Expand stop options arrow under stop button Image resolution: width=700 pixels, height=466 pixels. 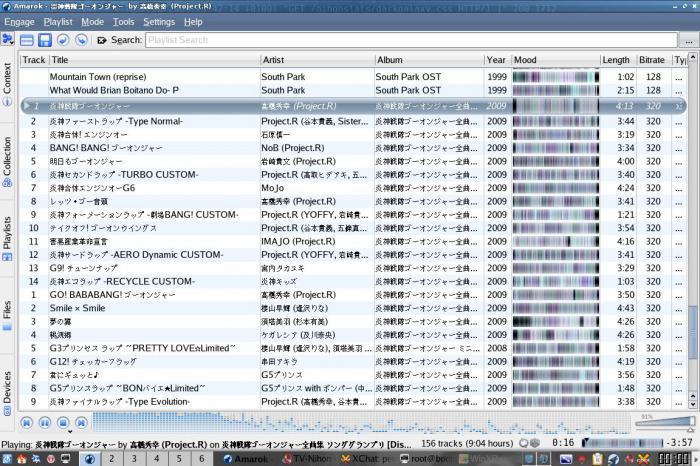pos(70,432)
